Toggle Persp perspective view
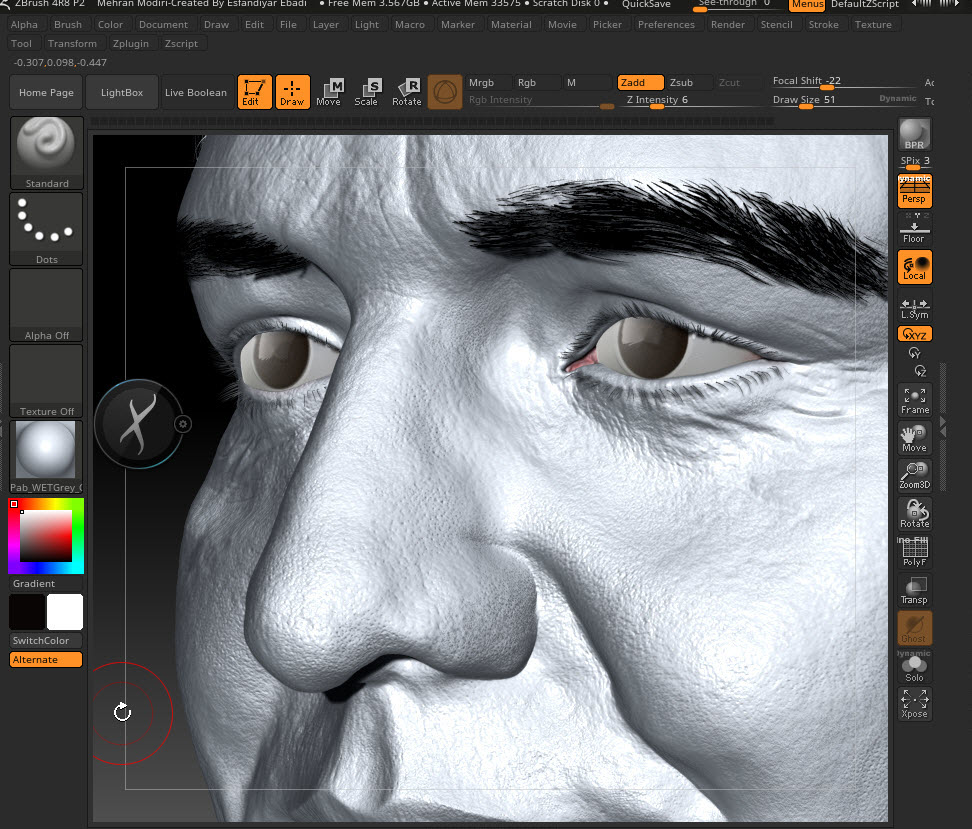The height and width of the screenshot is (829, 972). pos(914,191)
